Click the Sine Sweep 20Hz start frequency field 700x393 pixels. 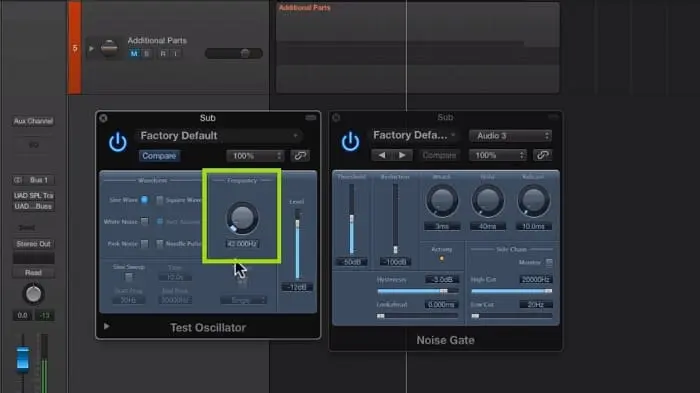[128, 300]
